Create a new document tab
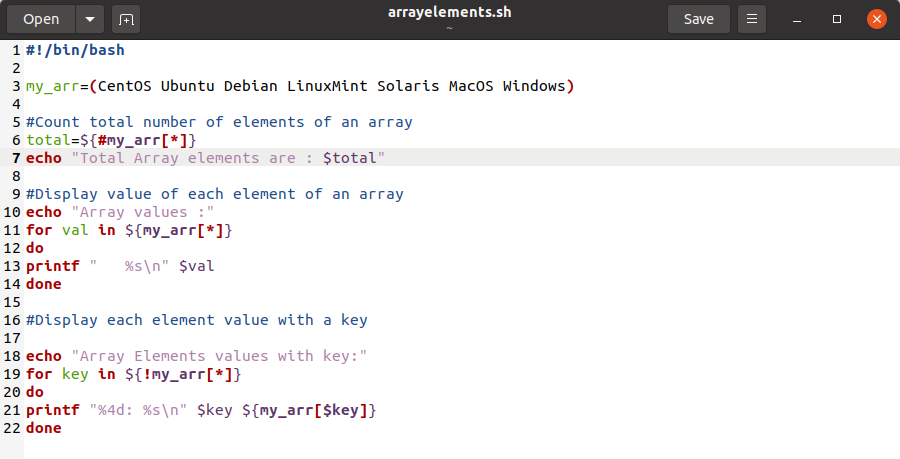Image resolution: width=900 pixels, height=459 pixels. (126, 19)
